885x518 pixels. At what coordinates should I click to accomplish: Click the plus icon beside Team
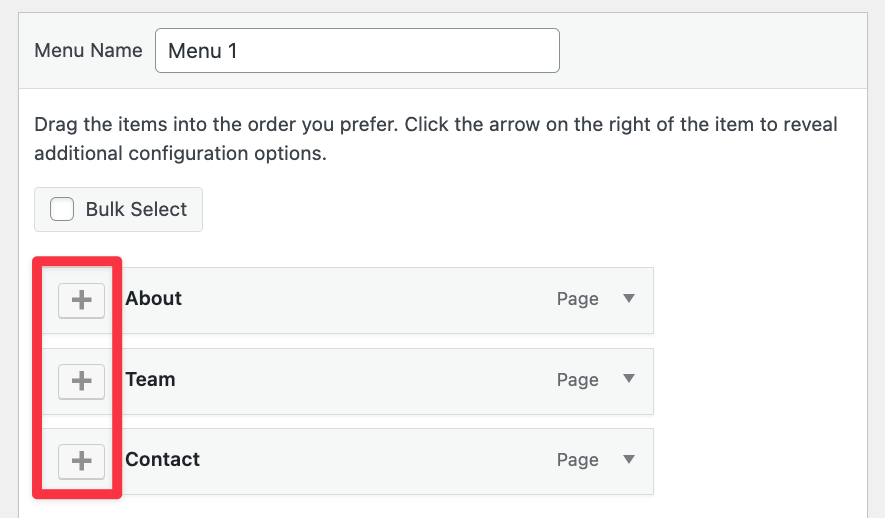pos(82,381)
